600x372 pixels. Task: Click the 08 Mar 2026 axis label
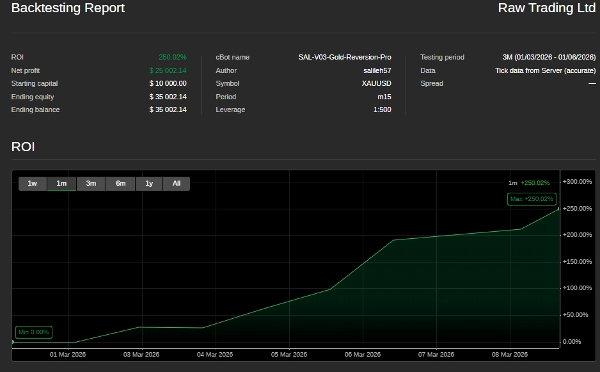[510, 355]
